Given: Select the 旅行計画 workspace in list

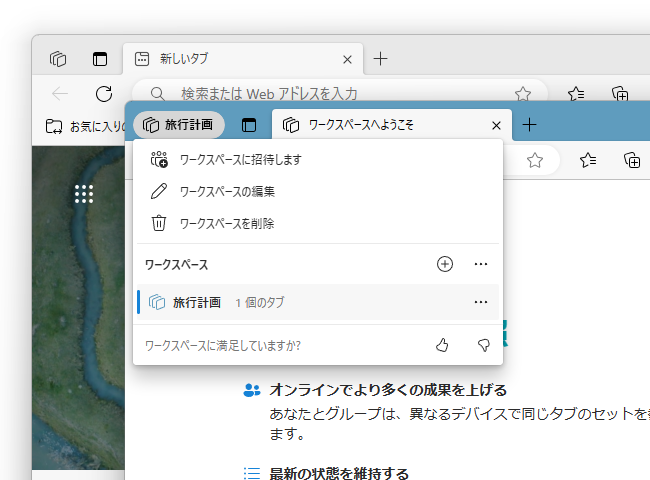Looking at the screenshot, I should [x=318, y=302].
